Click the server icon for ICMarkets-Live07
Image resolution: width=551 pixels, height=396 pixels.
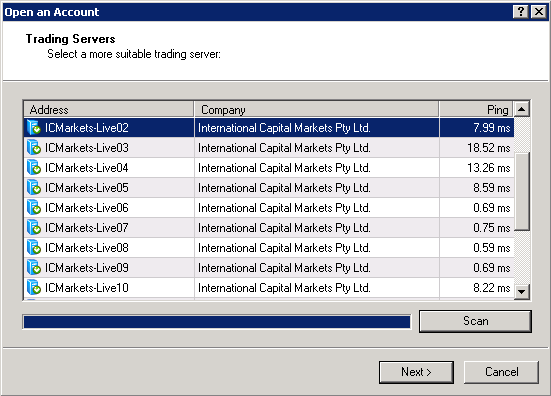tap(34, 228)
